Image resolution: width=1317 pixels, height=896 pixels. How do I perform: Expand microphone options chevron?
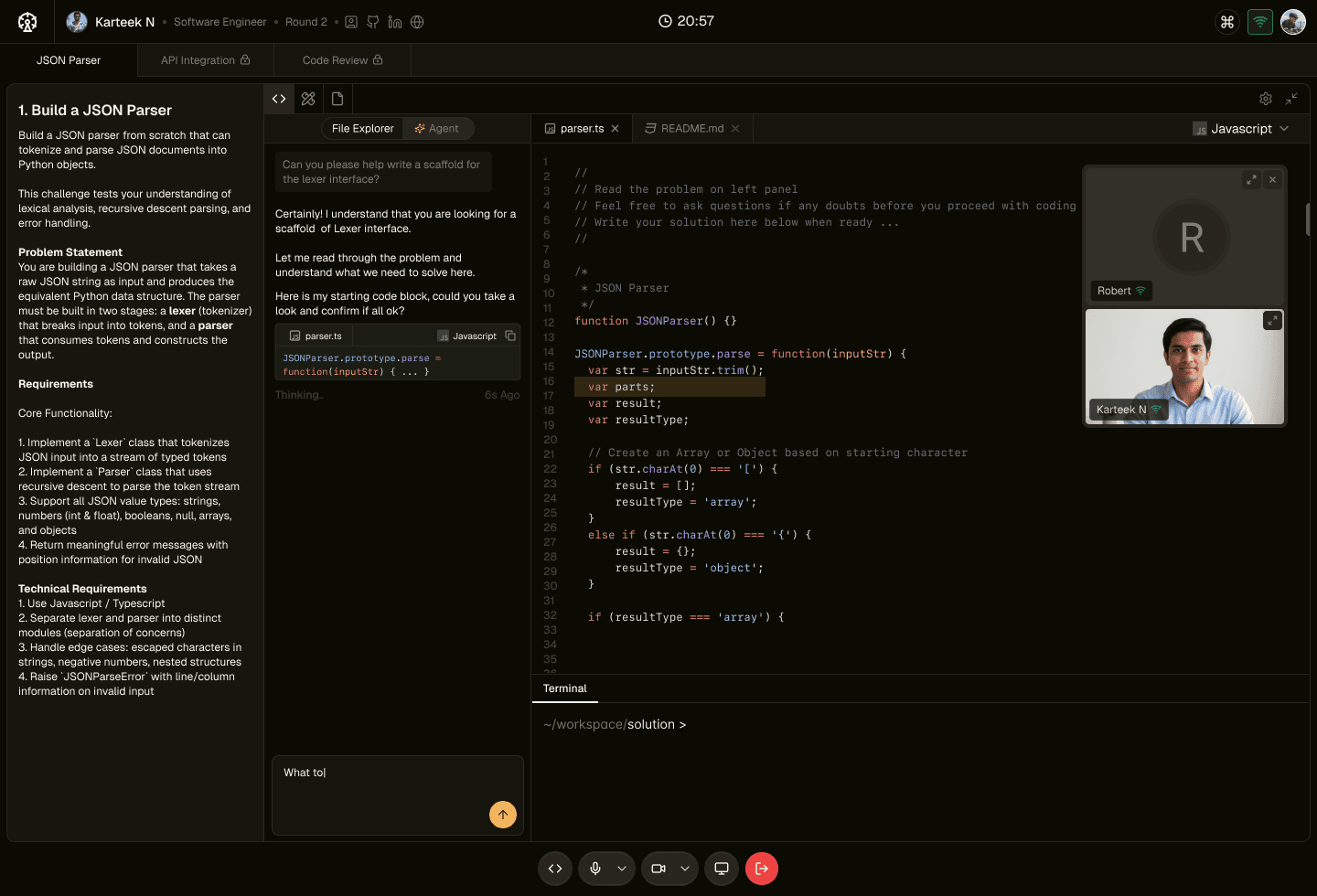pyautogui.click(x=622, y=869)
